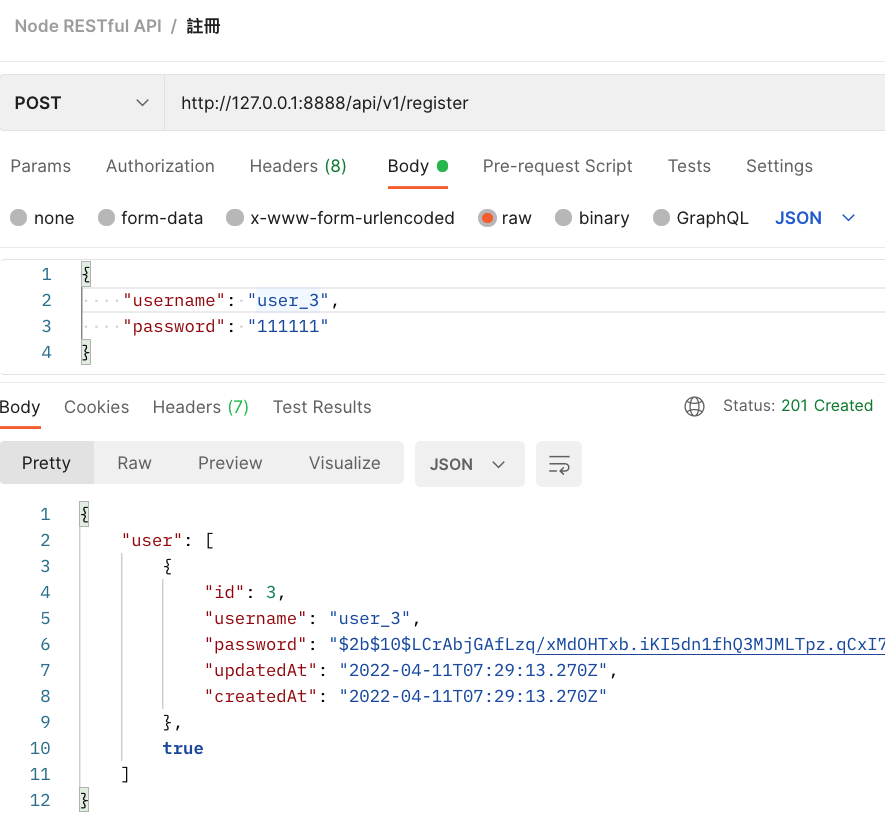Select the raw body type radio
The image size is (885, 818).
(x=487, y=218)
